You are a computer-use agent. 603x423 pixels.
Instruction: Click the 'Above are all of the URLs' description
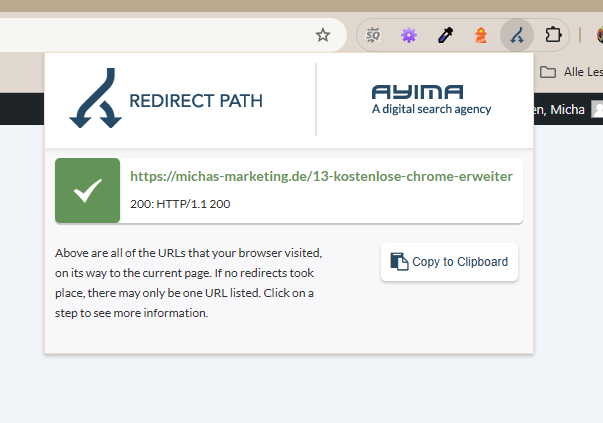point(188,283)
